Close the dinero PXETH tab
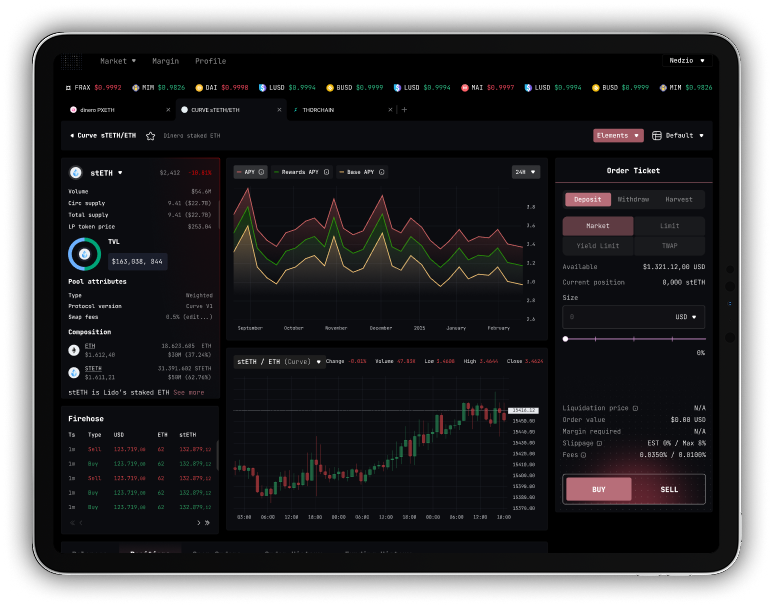This screenshot has height=605, width=770. (x=168, y=110)
